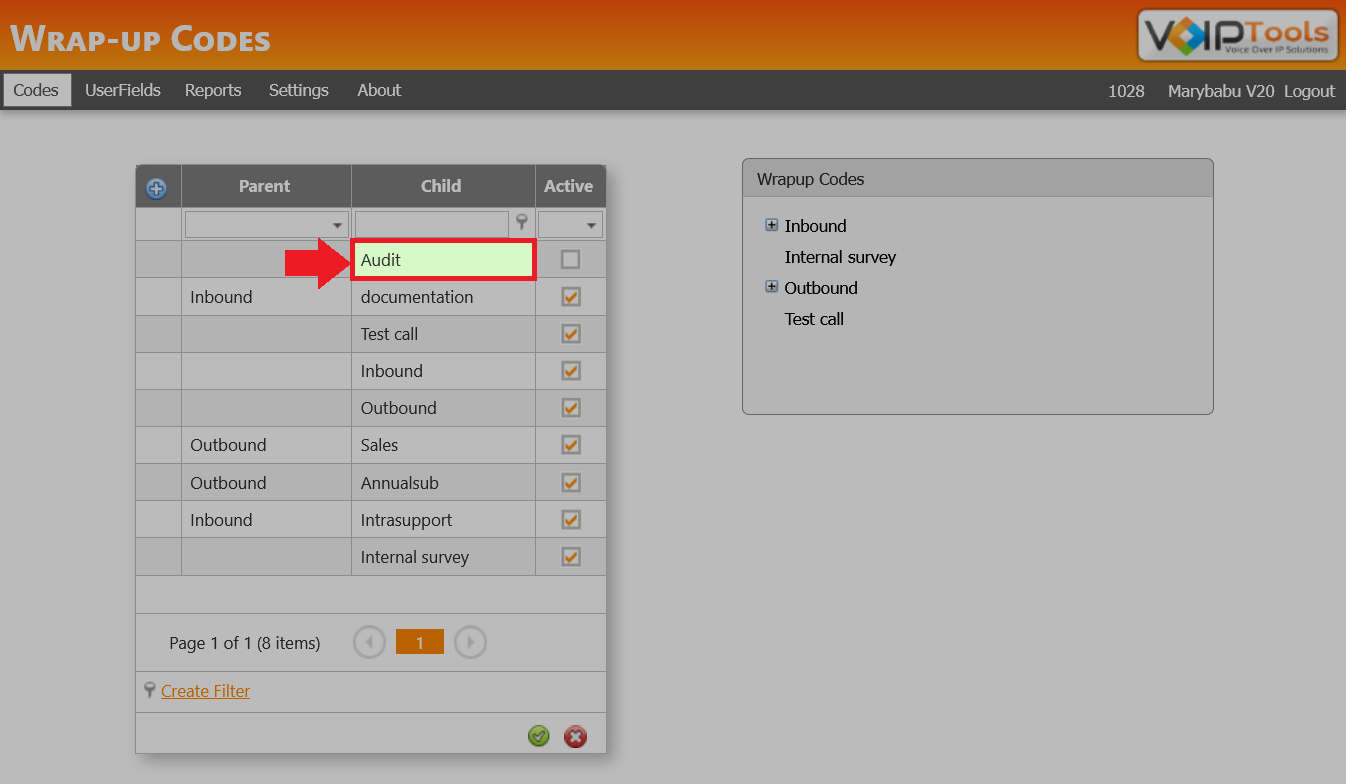This screenshot has width=1346, height=784.
Task: Open the Parent filter dropdown
Action: point(337,223)
